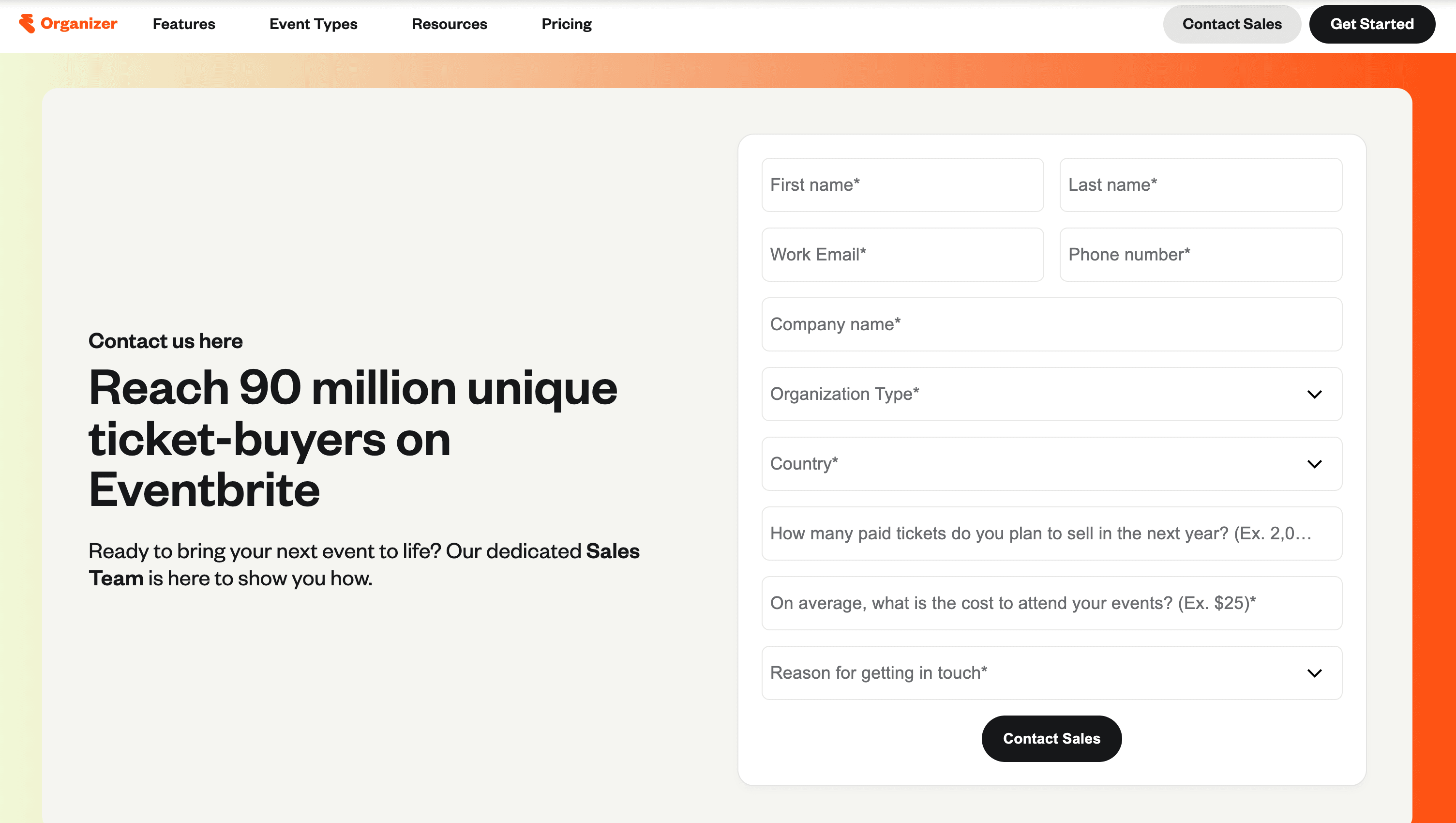
Task: Expand the Country dropdown
Action: pos(1051,464)
